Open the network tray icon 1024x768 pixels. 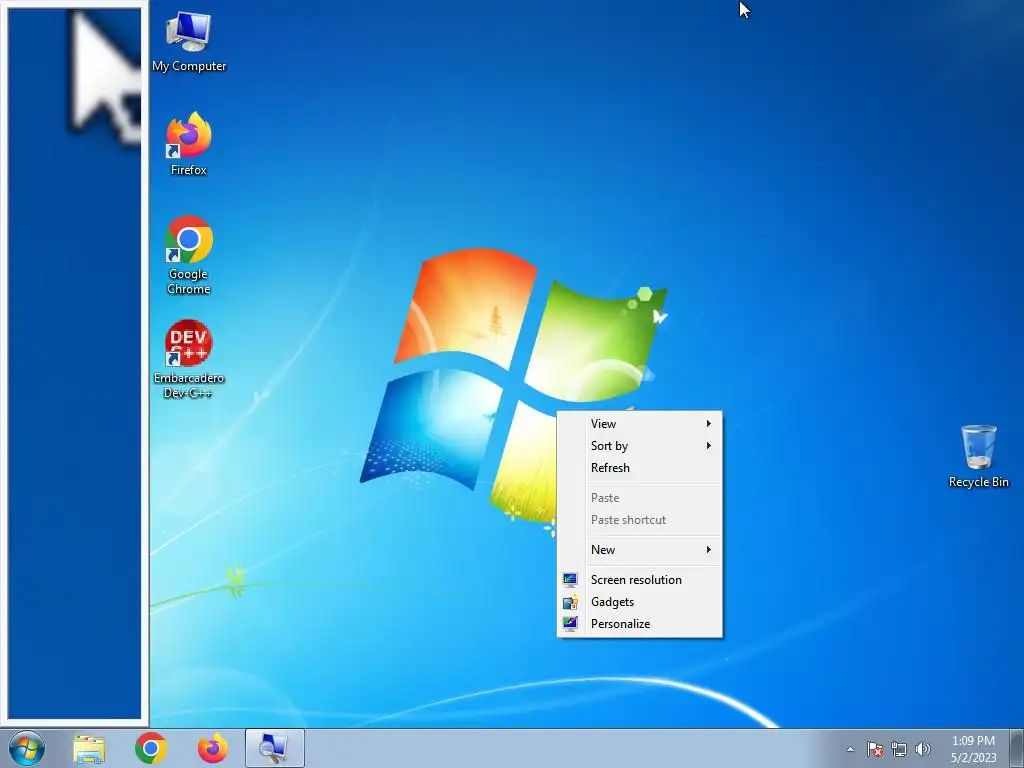coord(899,749)
